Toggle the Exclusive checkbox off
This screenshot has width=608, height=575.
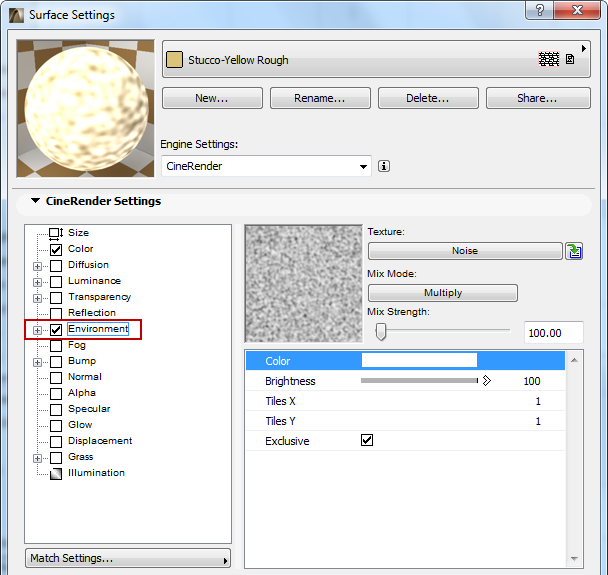point(367,440)
